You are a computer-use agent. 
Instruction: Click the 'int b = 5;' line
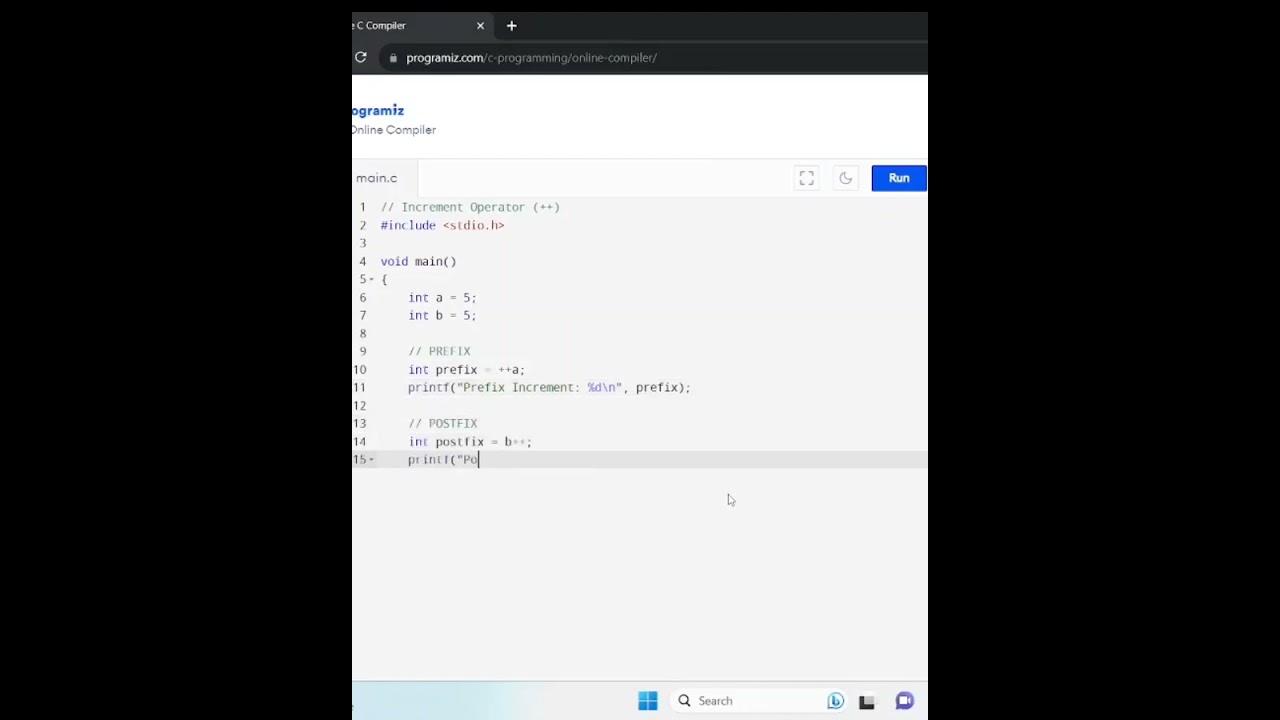pyautogui.click(x=442, y=315)
